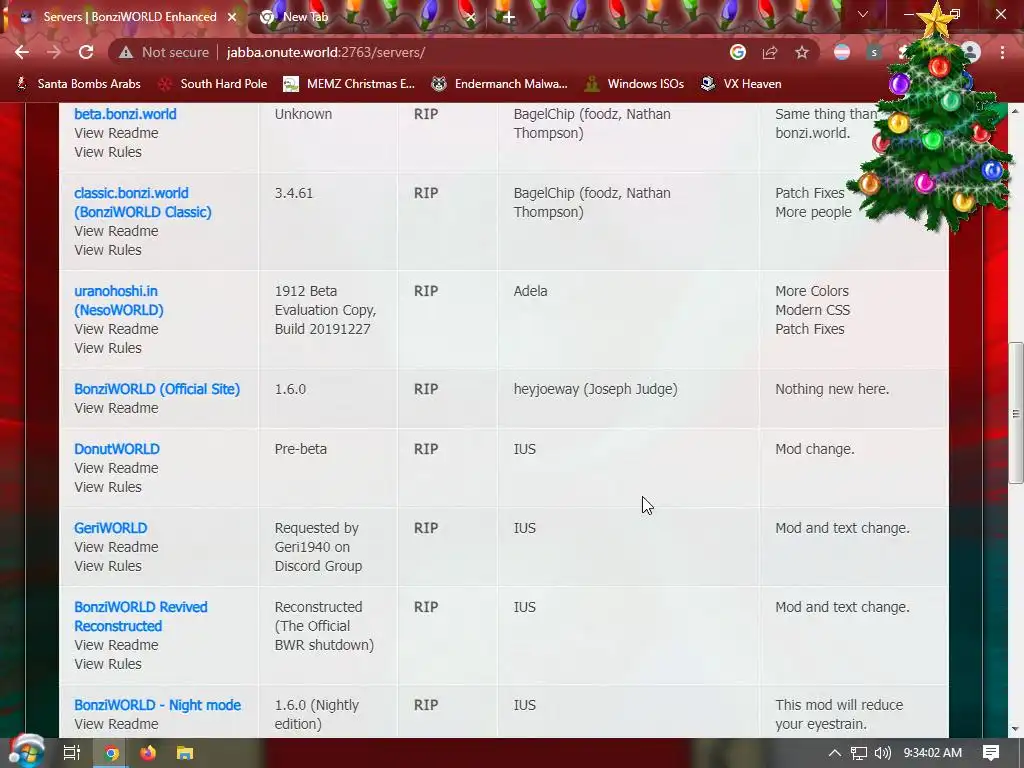Open the notification center icon
Screen dimensions: 1024x768
991,753
